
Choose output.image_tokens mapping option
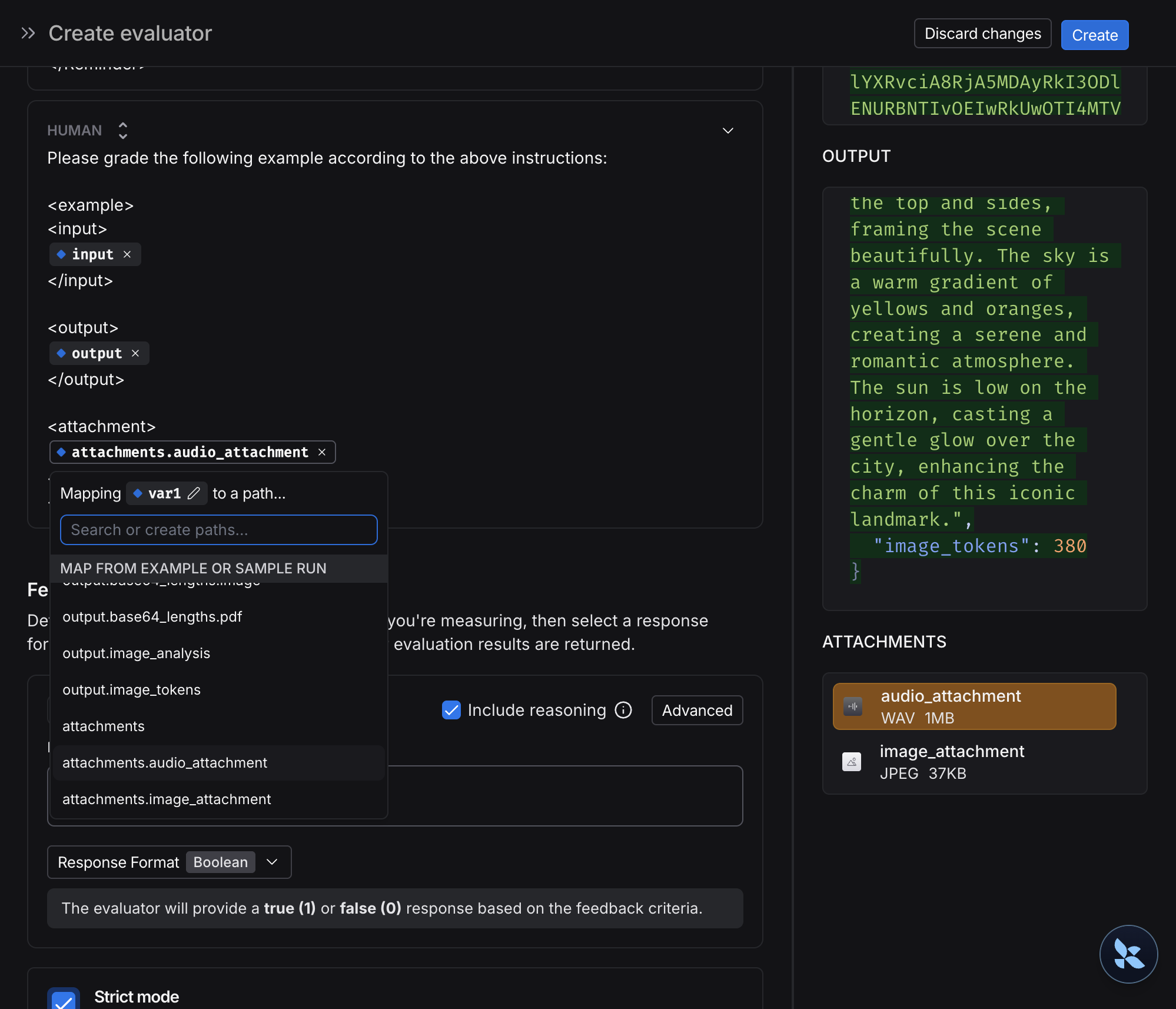click(x=131, y=689)
